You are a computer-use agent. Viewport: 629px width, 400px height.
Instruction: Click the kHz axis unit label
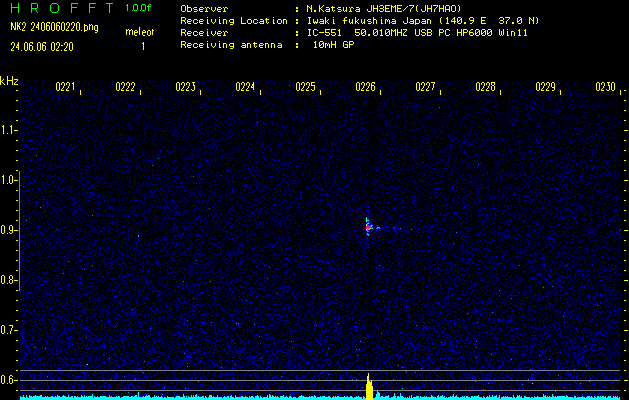(x=9, y=81)
